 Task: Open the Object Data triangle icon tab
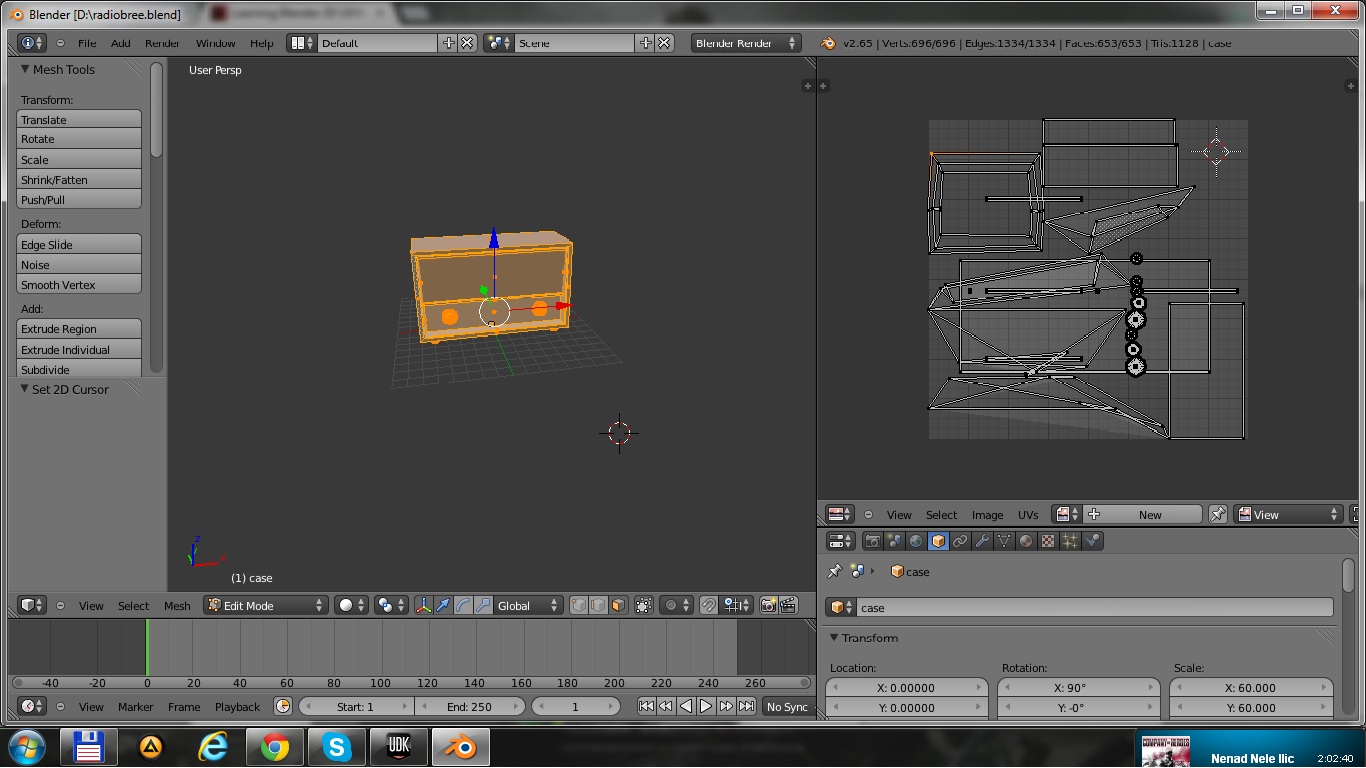coord(1004,541)
